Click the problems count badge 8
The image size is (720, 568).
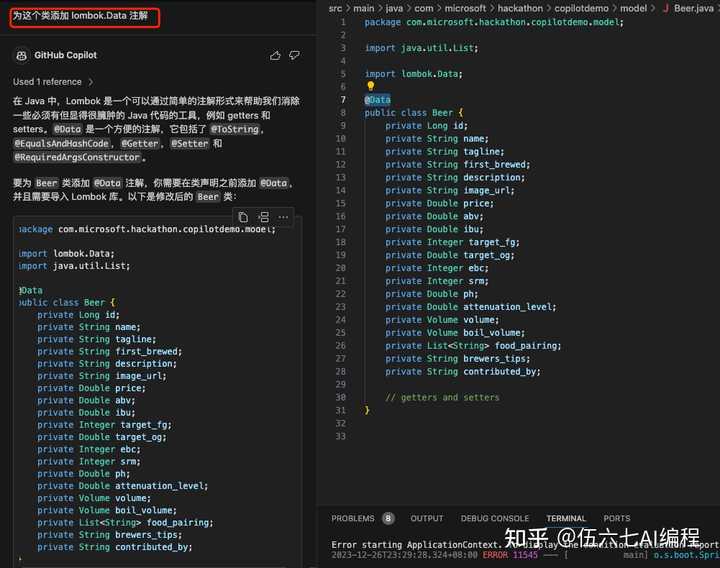(388, 518)
